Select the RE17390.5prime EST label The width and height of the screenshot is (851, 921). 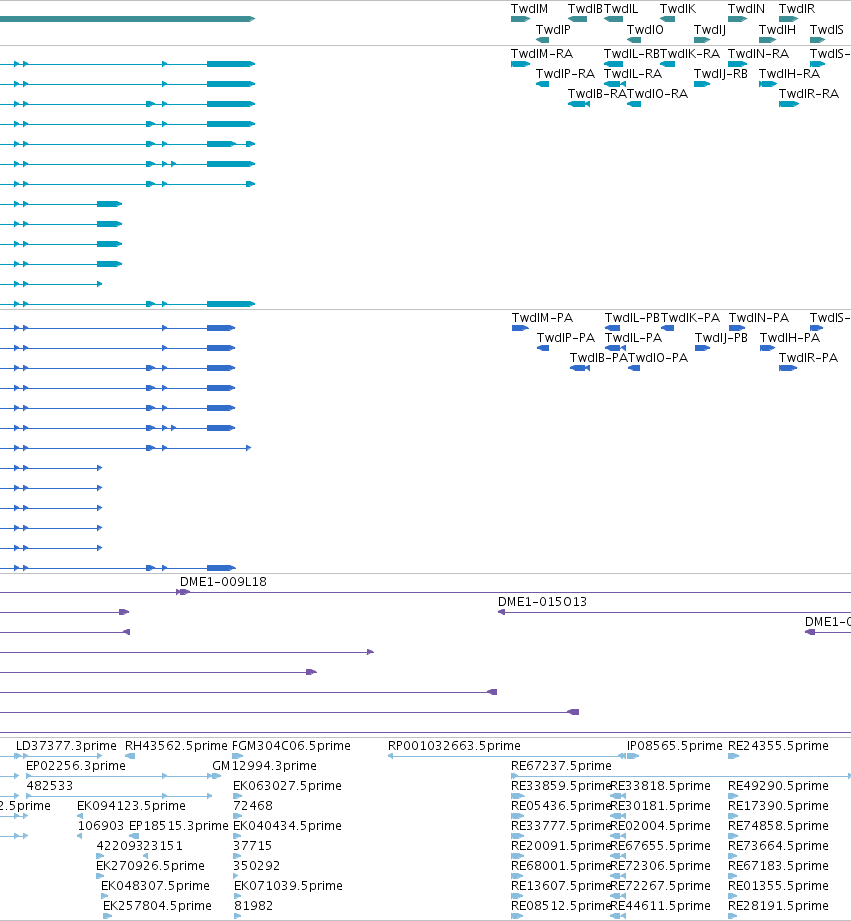pos(778,805)
